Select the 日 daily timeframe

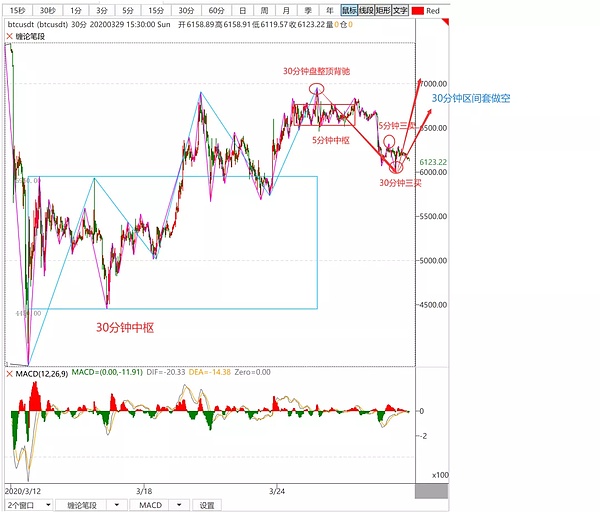[x=241, y=11]
